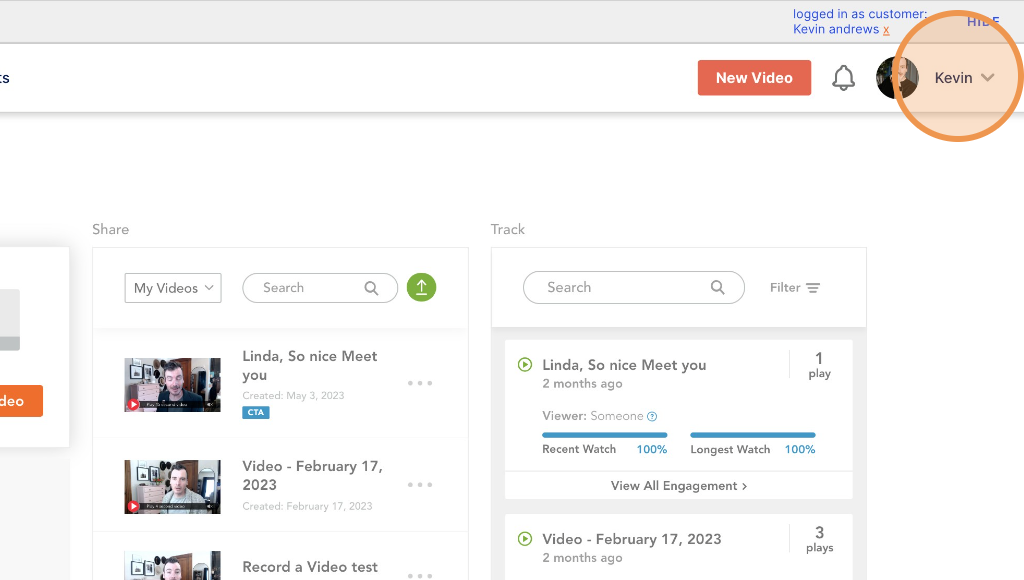Focus the Track panel search field
The image size is (1024, 580).
[633, 287]
